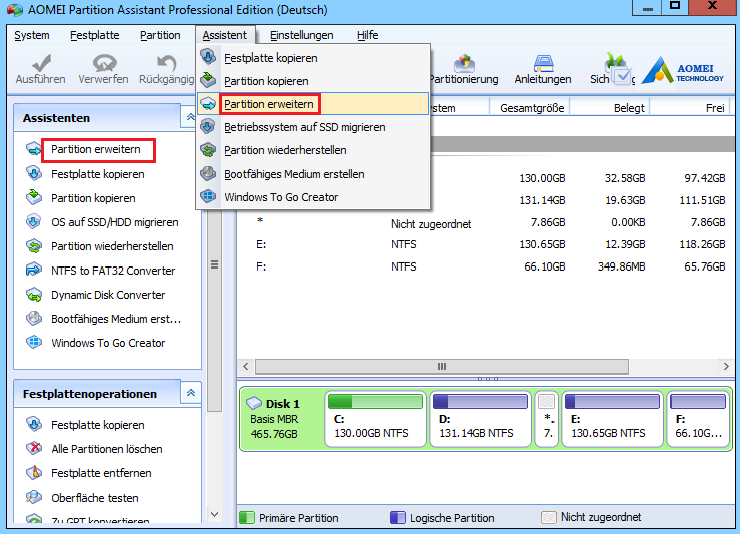
Task: Open the Partitionierung toolbar icon
Action: coord(464,63)
